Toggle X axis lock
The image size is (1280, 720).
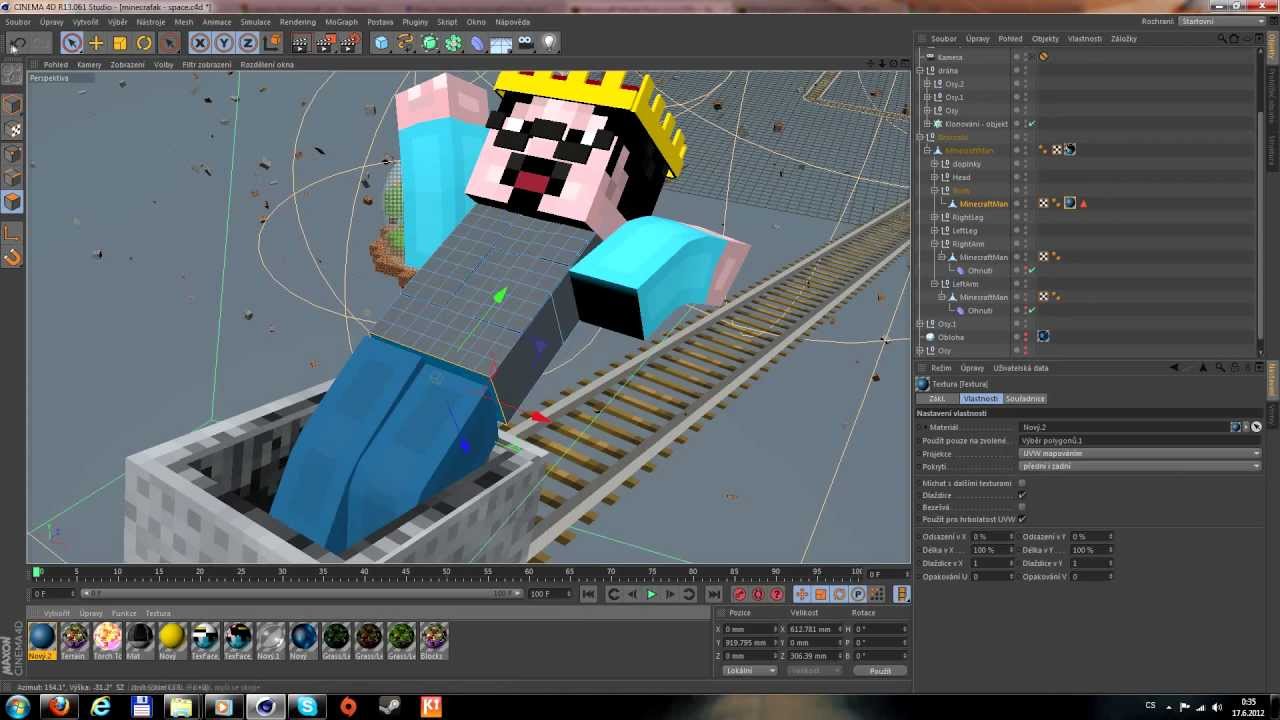200,43
